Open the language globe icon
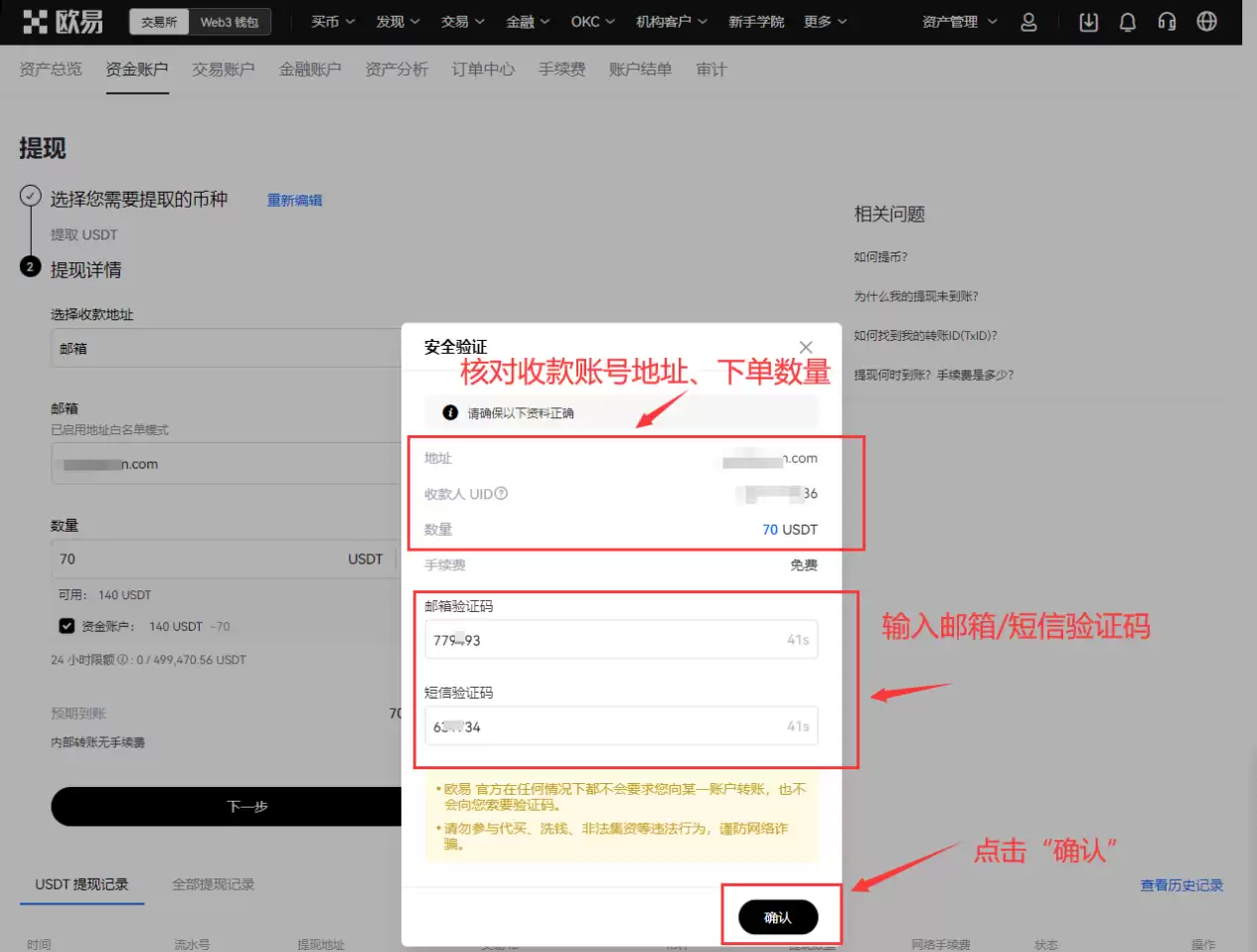This screenshot has height=952, width=1257. click(1206, 21)
